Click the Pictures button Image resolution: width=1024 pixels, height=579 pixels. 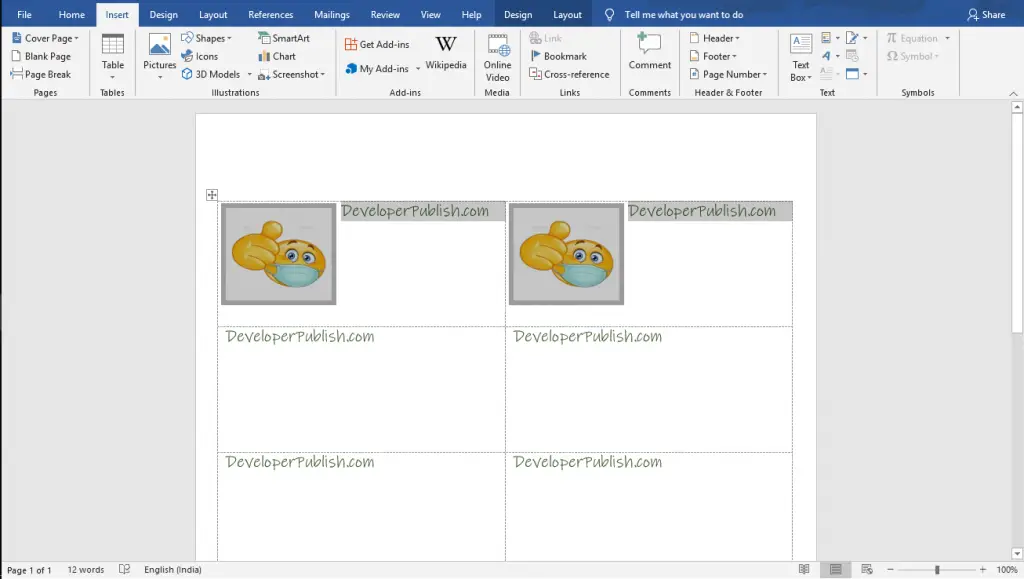(159, 57)
